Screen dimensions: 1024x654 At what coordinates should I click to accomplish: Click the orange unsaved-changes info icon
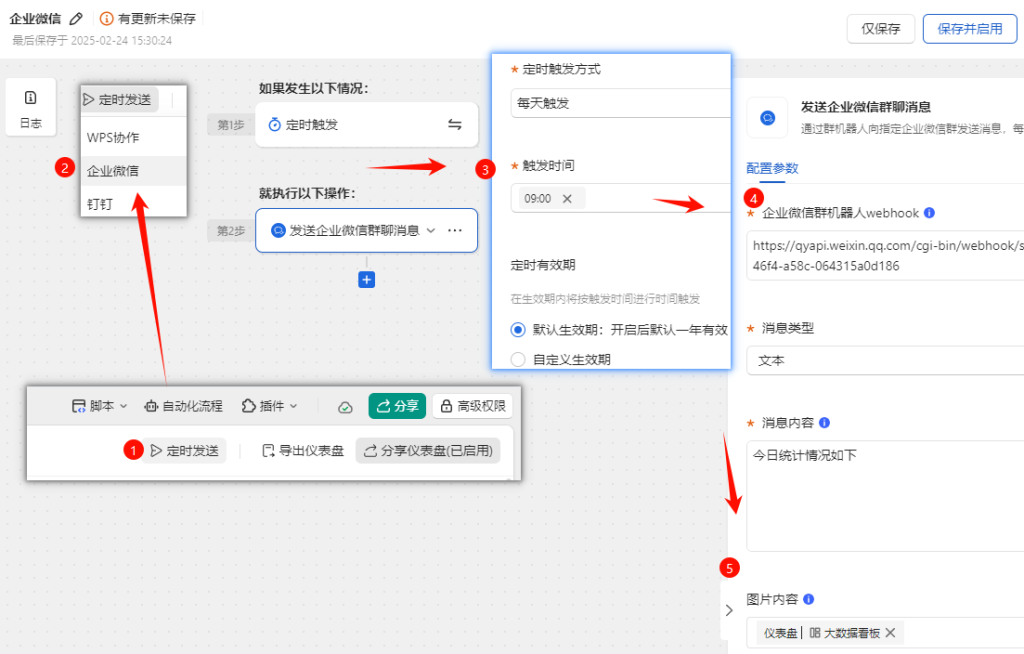[x=106, y=19]
